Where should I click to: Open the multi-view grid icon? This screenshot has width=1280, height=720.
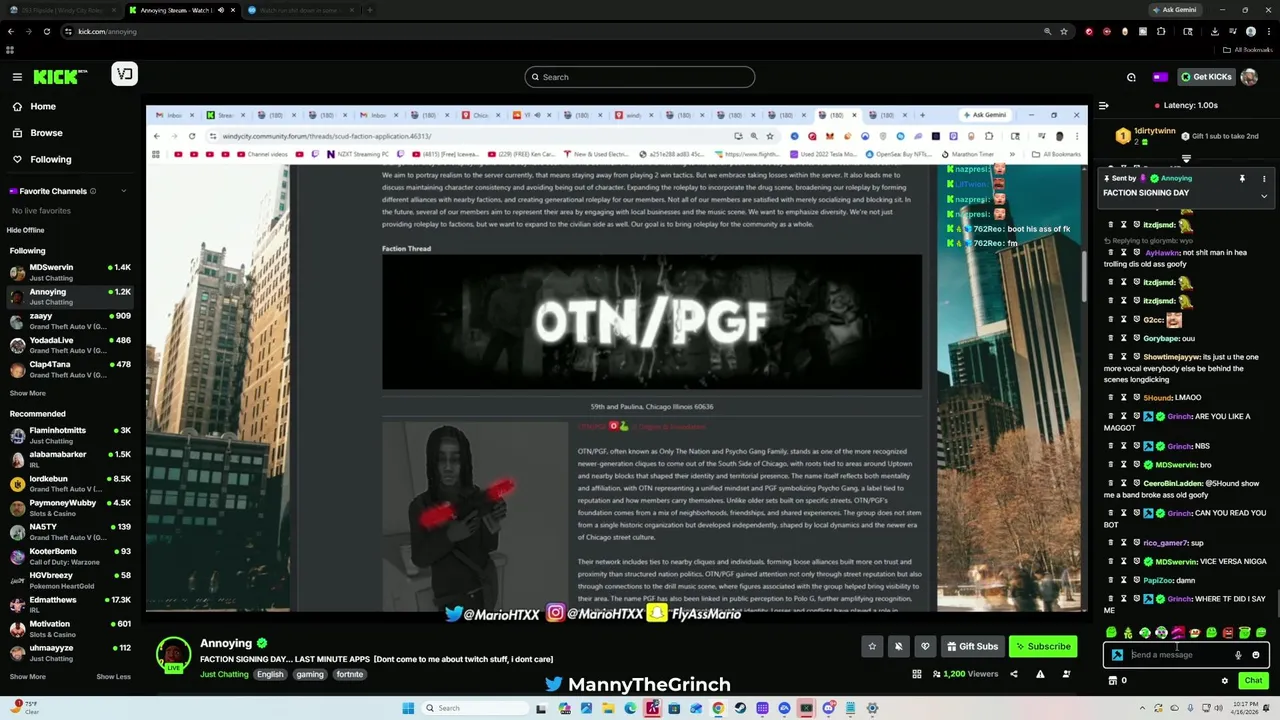pos(917,674)
